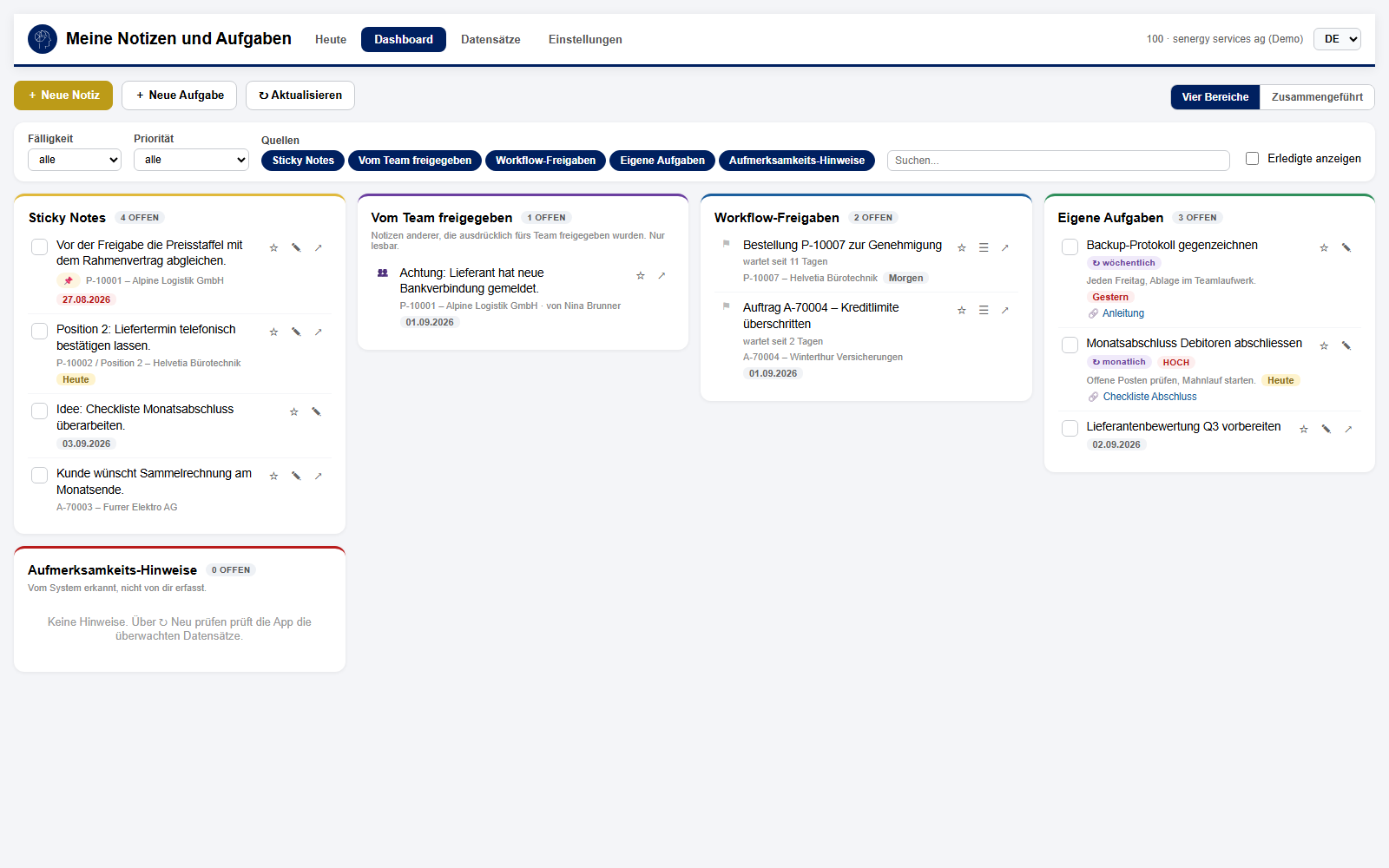Viewport: 1389px width, 868px height.
Task: Show details list for Auftrag A-70004
Action: tap(984, 310)
